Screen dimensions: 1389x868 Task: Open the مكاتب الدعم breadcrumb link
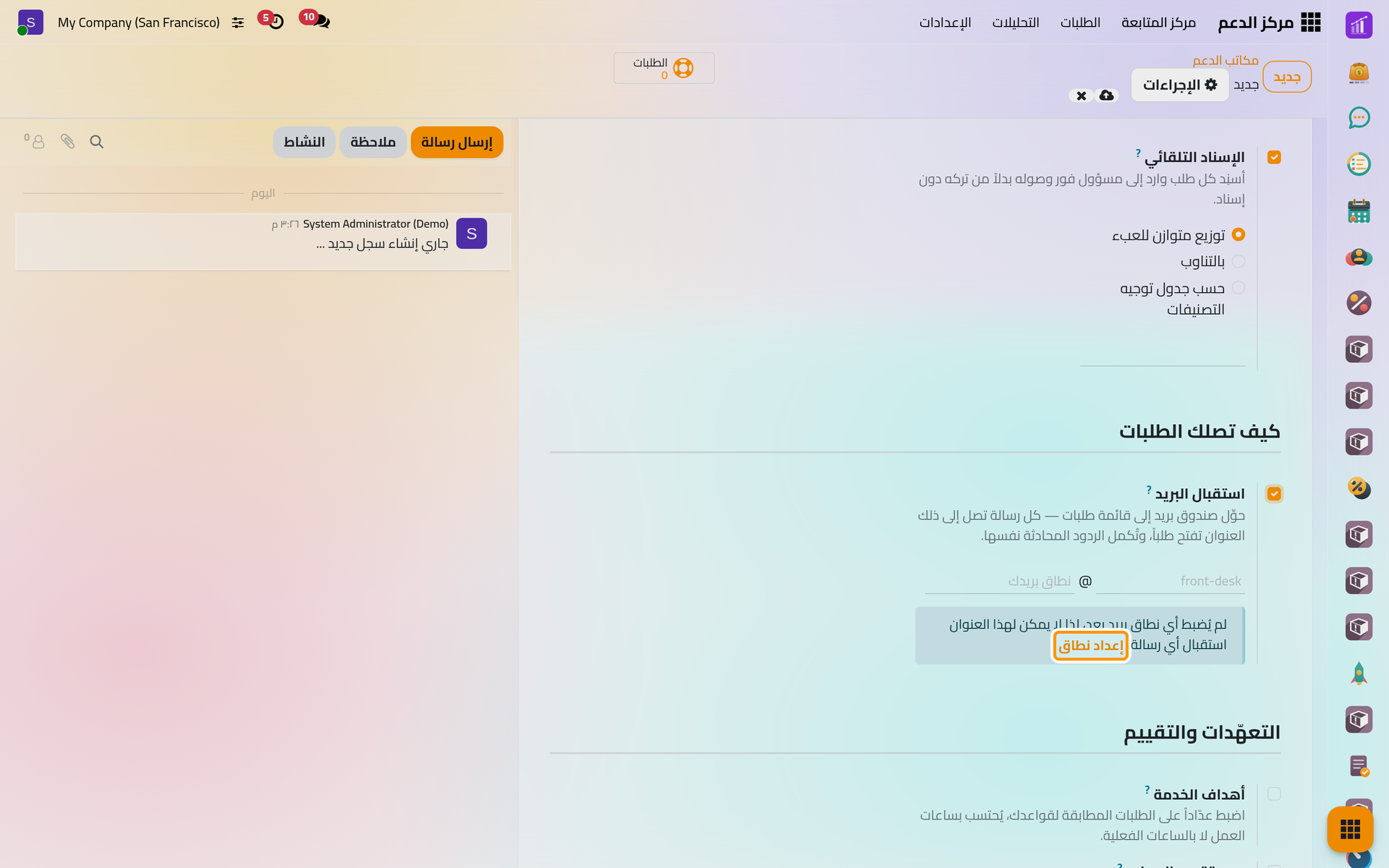[x=1226, y=60]
